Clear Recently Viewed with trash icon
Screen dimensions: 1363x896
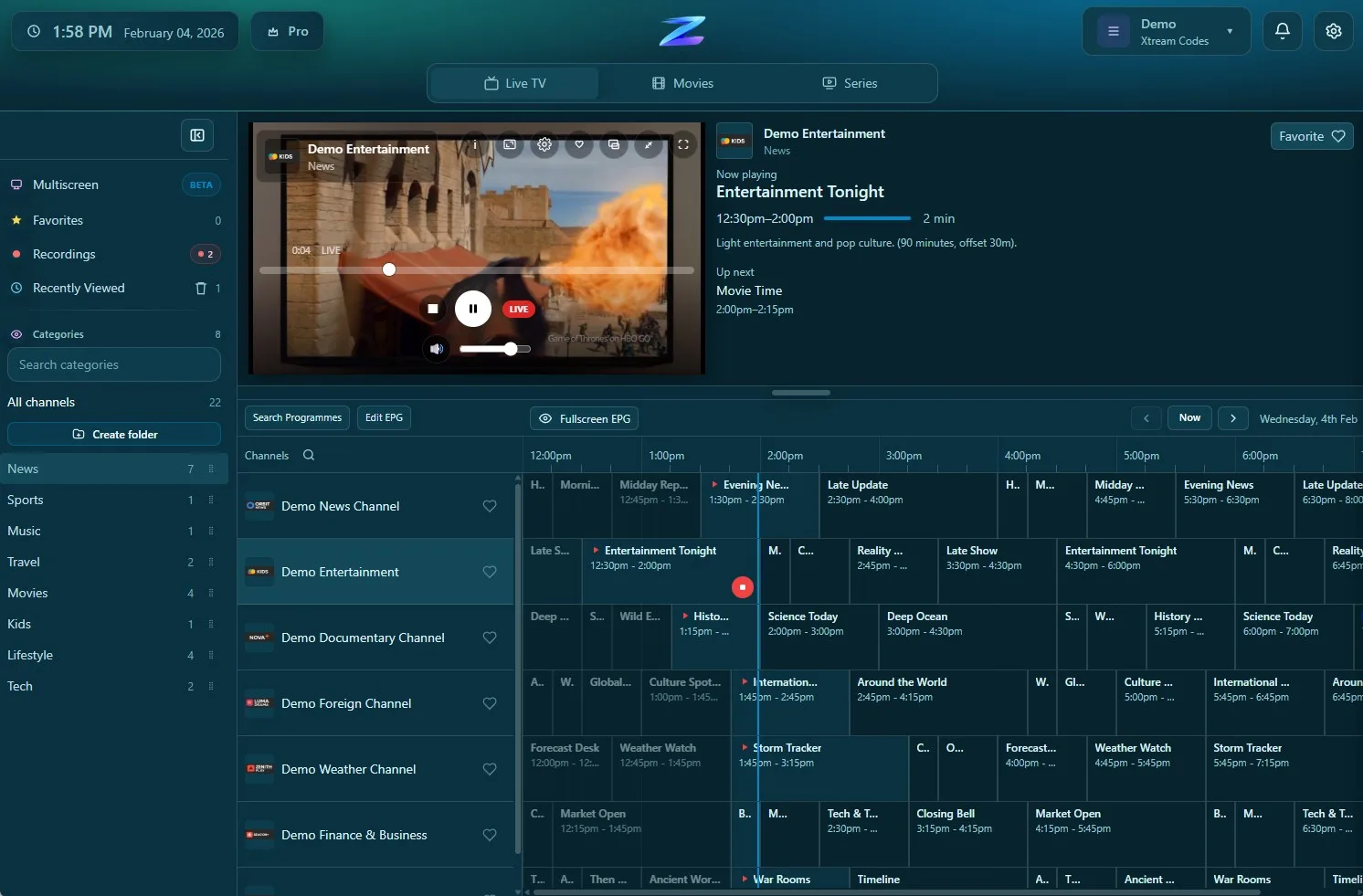coord(201,288)
